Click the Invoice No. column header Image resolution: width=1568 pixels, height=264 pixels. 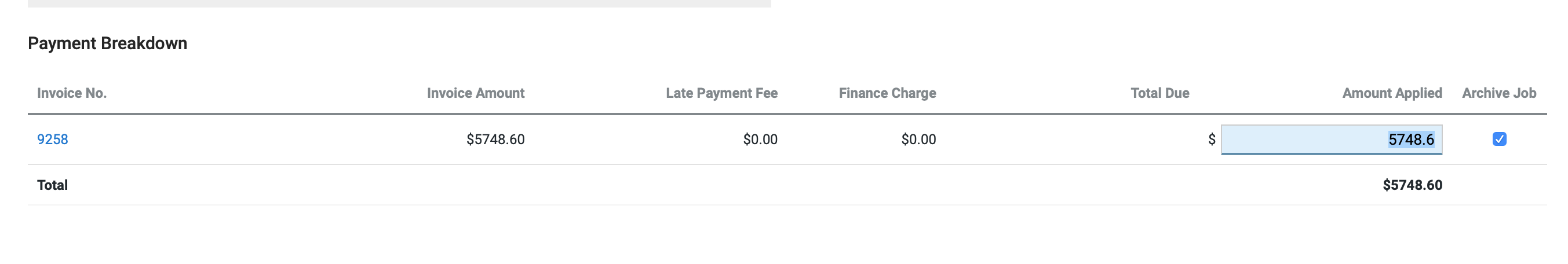click(72, 93)
